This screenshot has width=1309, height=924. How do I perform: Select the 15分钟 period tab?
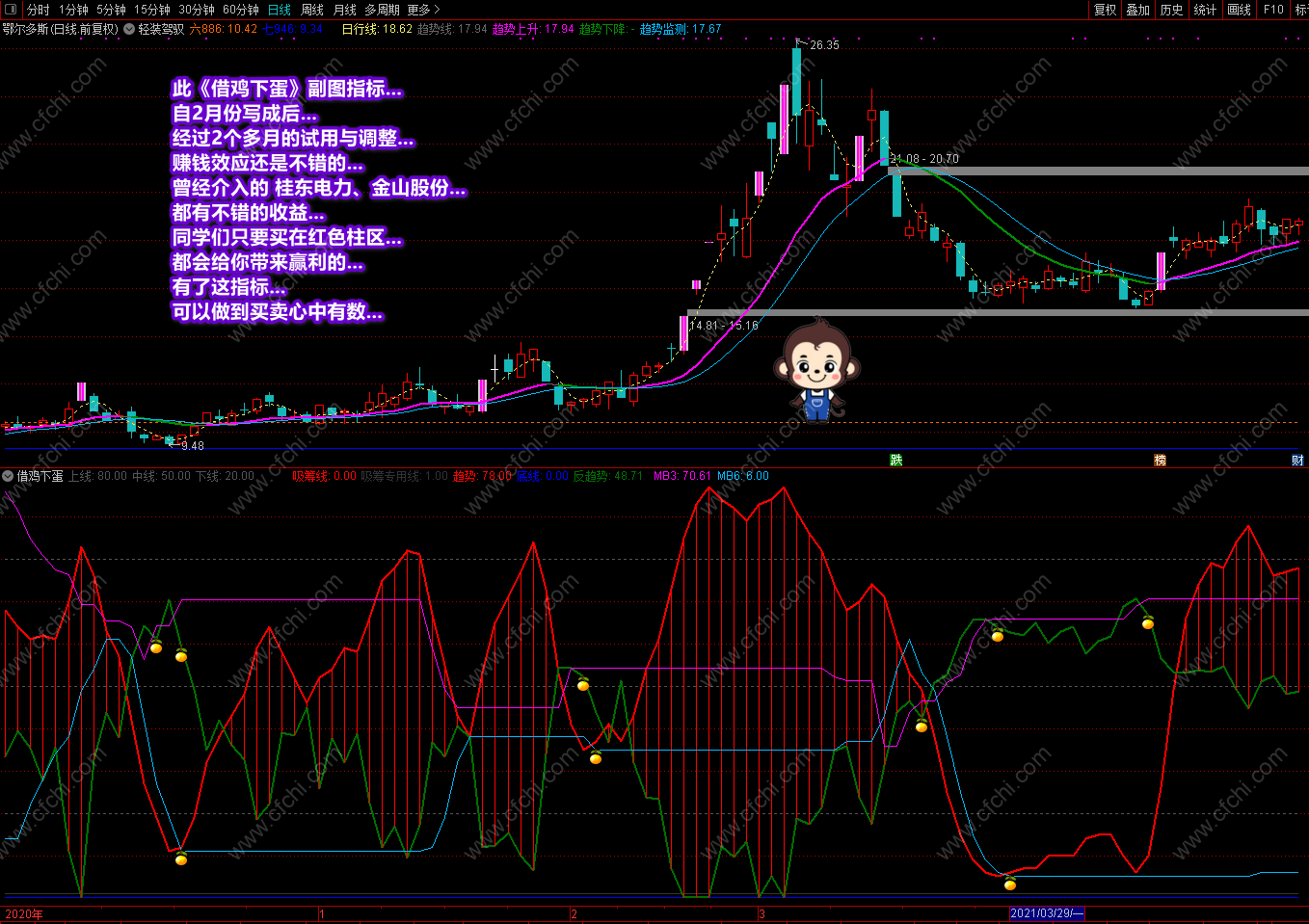pos(152,10)
